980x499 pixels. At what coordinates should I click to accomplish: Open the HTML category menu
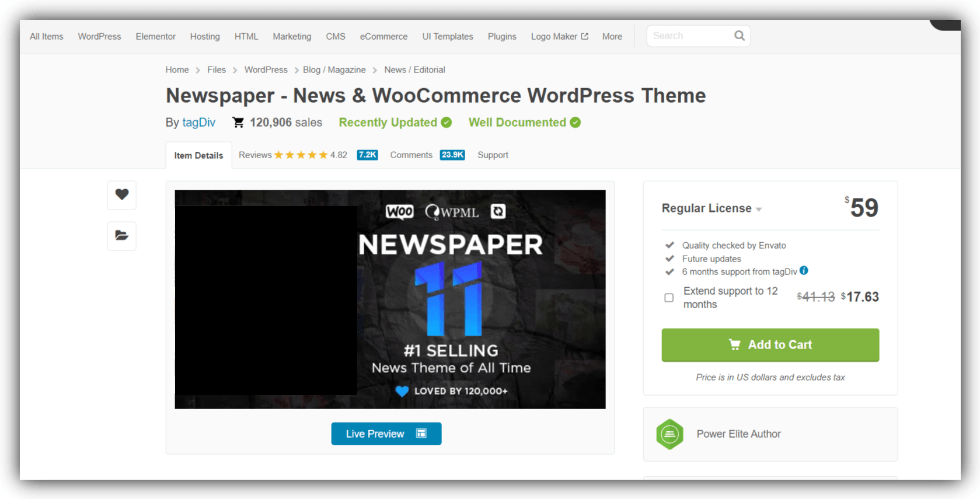coord(246,36)
